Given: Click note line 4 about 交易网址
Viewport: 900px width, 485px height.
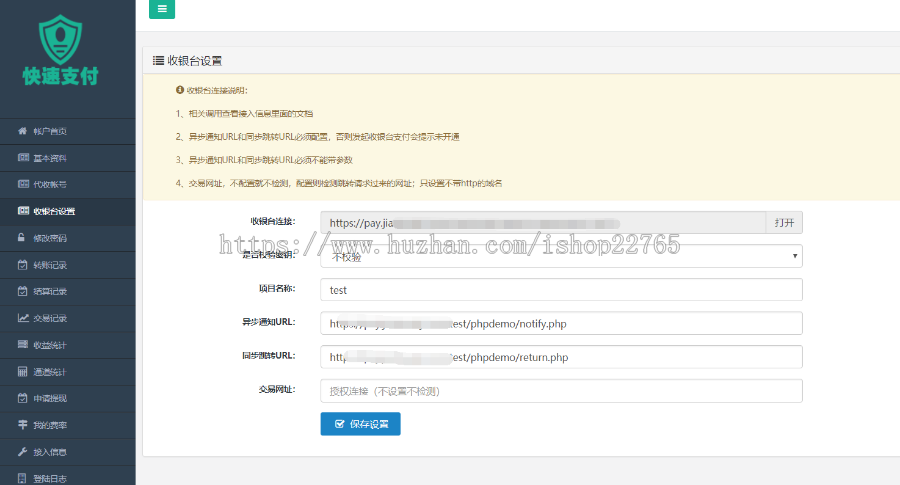Looking at the screenshot, I should 339,183.
